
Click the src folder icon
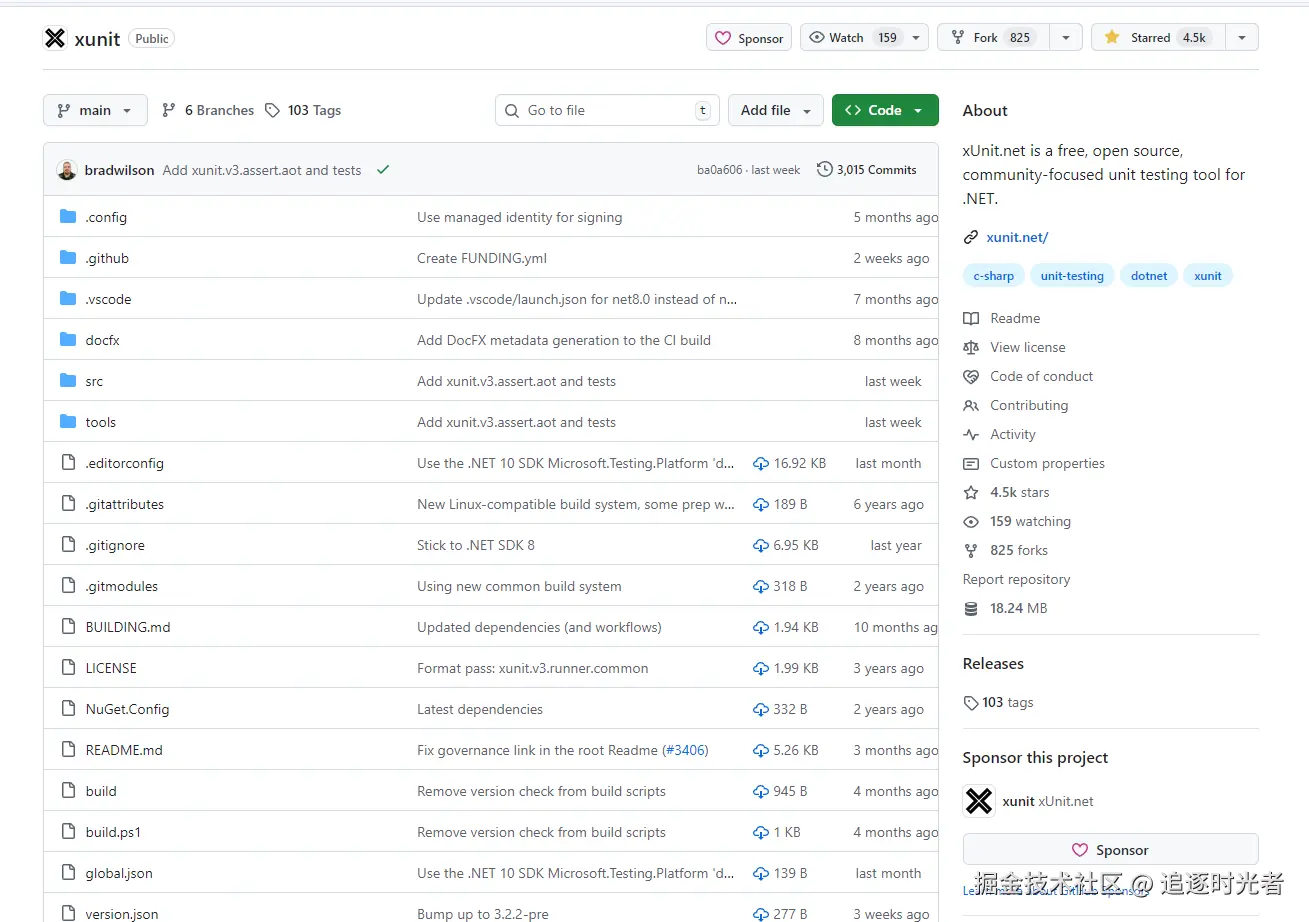click(x=68, y=381)
